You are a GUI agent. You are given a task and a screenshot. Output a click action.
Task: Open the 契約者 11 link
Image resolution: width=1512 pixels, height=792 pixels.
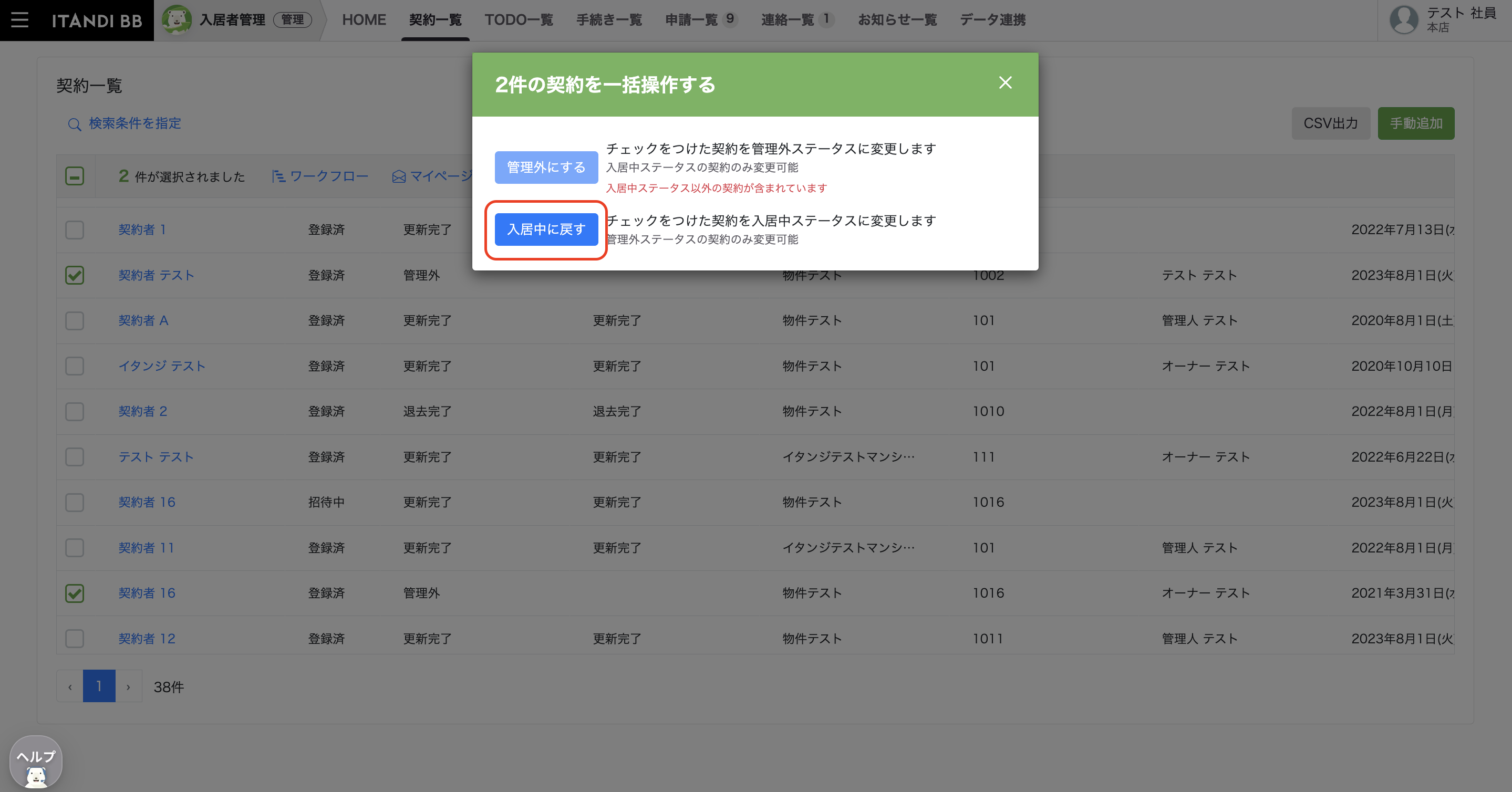pyautogui.click(x=147, y=548)
